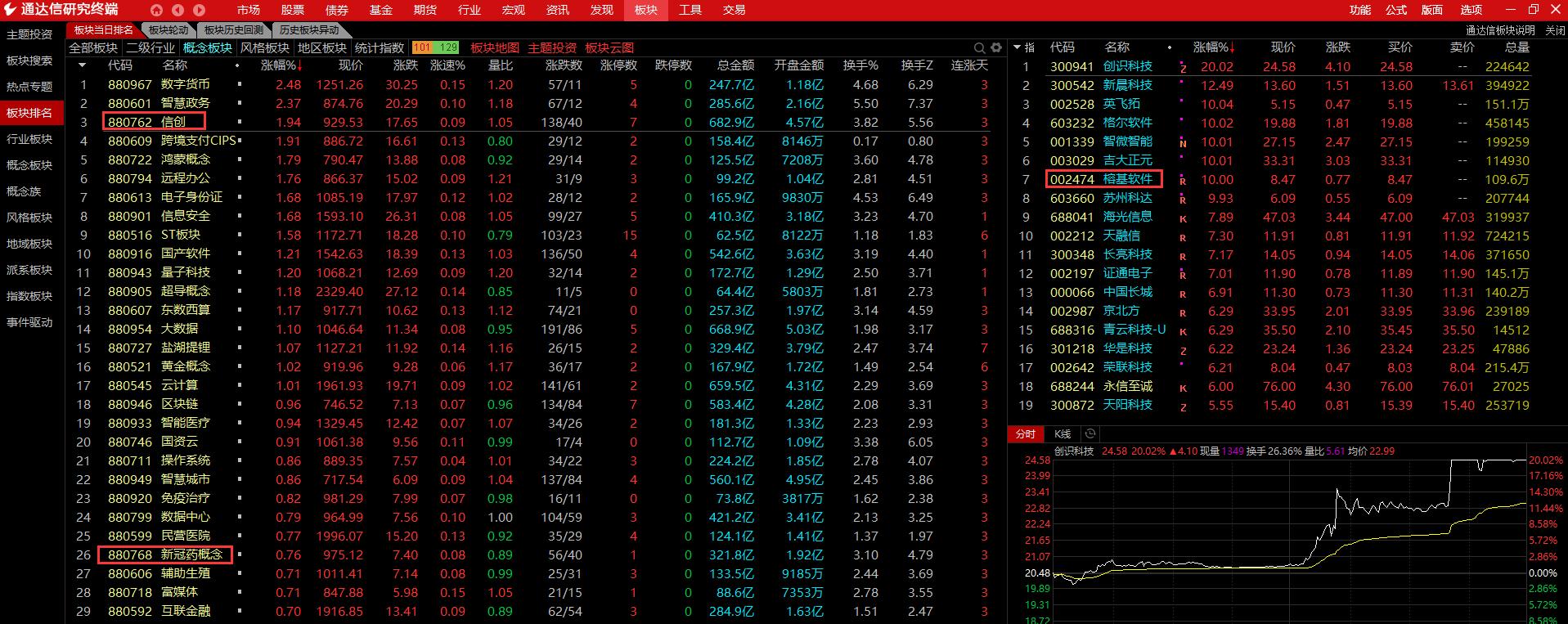This screenshot has width=1568, height=624.
Task: Open 派系板块 in the left sidebar
Action: (x=29, y=270)
